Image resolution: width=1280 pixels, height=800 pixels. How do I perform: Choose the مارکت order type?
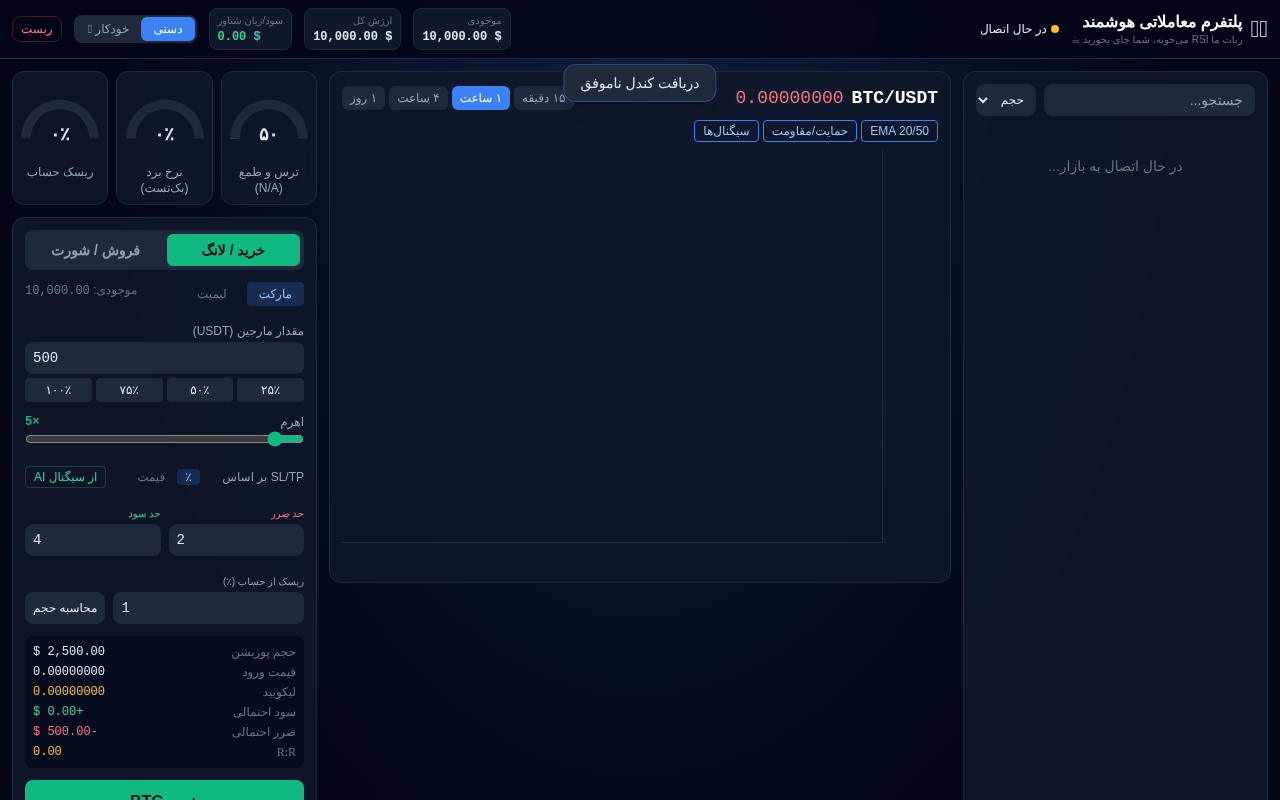(x=275, y=294)
